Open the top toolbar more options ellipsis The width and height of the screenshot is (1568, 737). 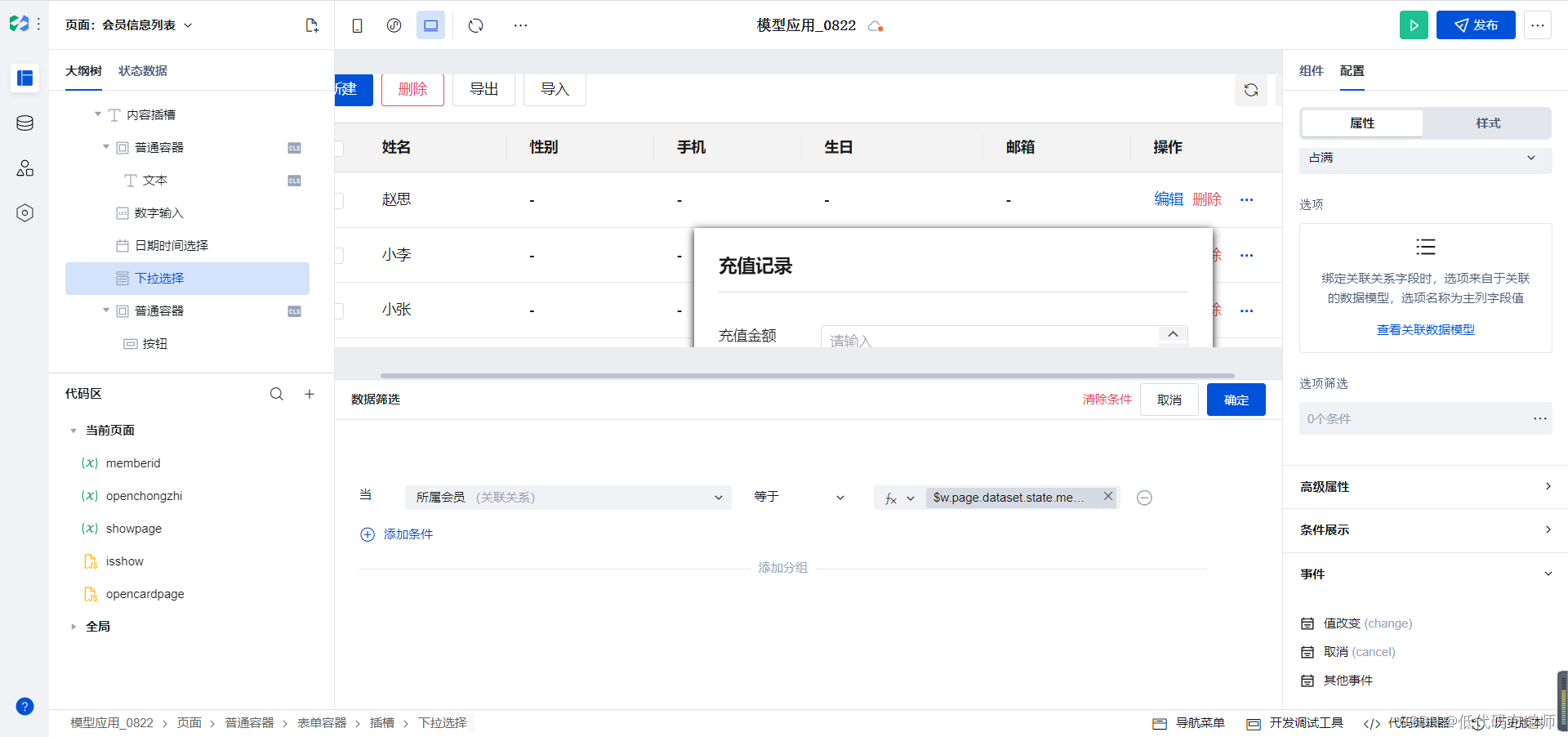520,25
